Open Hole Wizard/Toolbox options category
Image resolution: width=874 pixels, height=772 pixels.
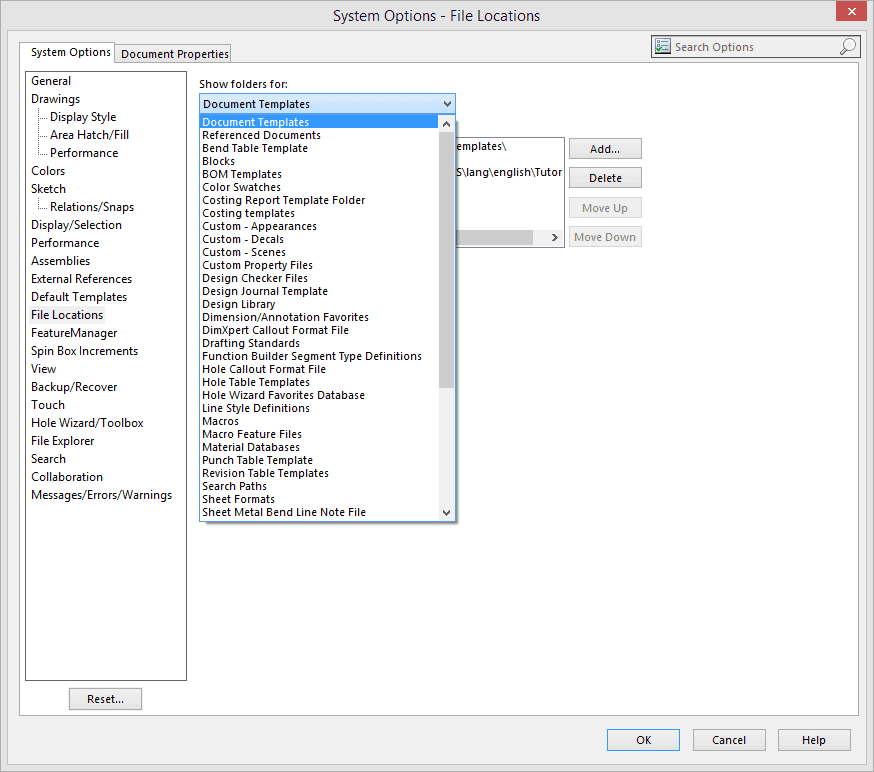click(x=87, y=423)
